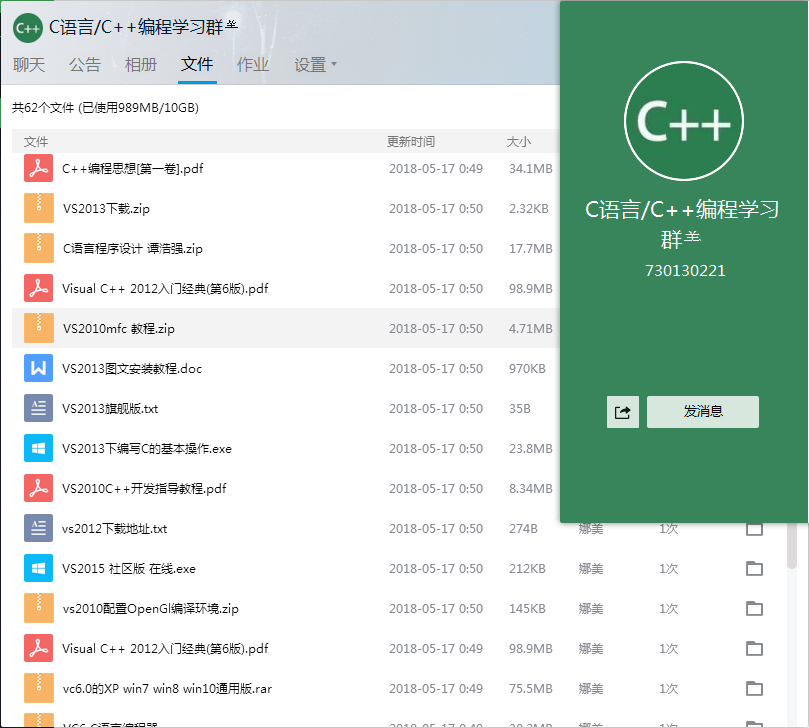Image resolution: width=809 pixels, height=728 pixels.
Task: Click file name VS2013下载.zip
Action: (106, 208)
